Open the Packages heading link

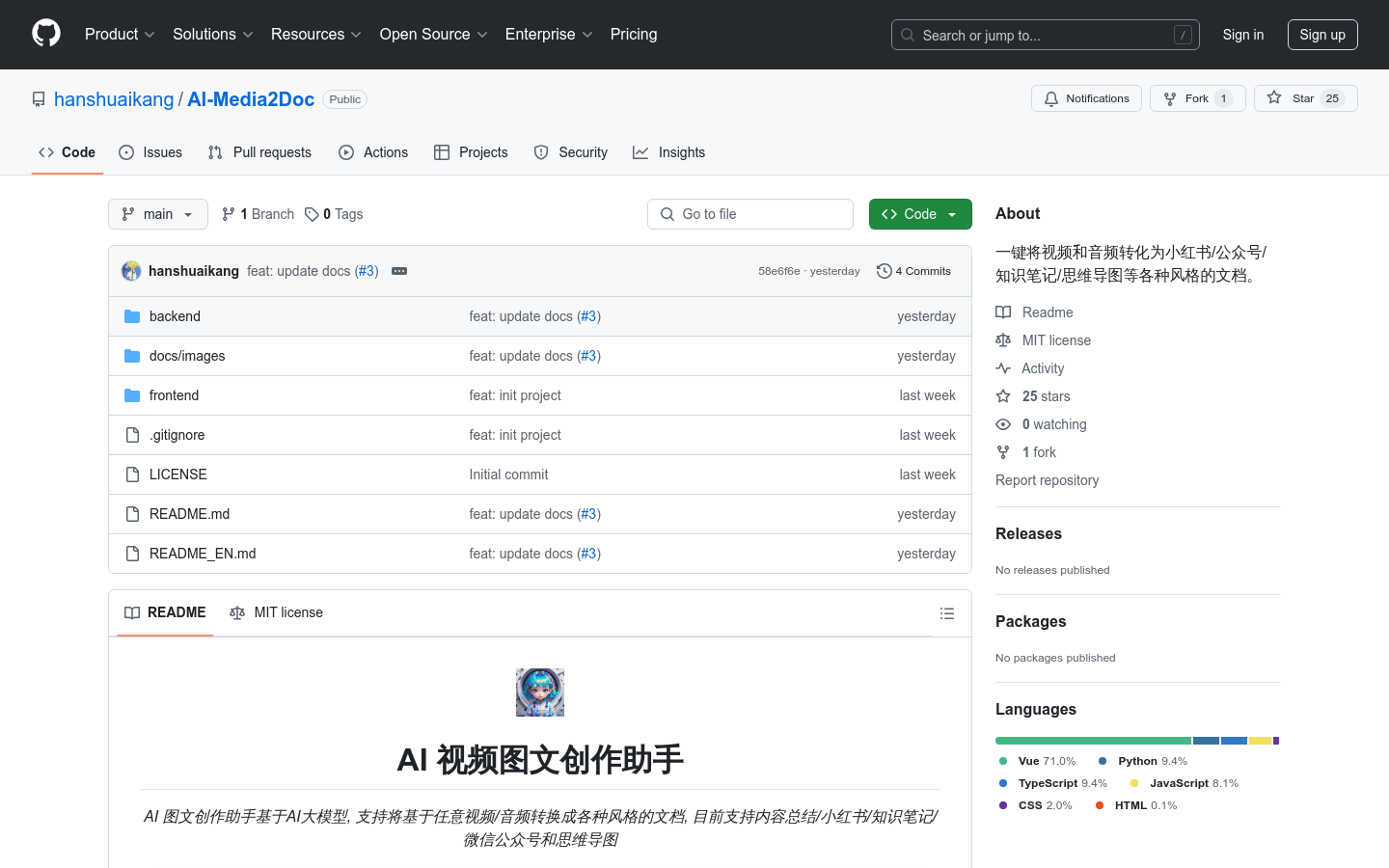(1030, 621)
